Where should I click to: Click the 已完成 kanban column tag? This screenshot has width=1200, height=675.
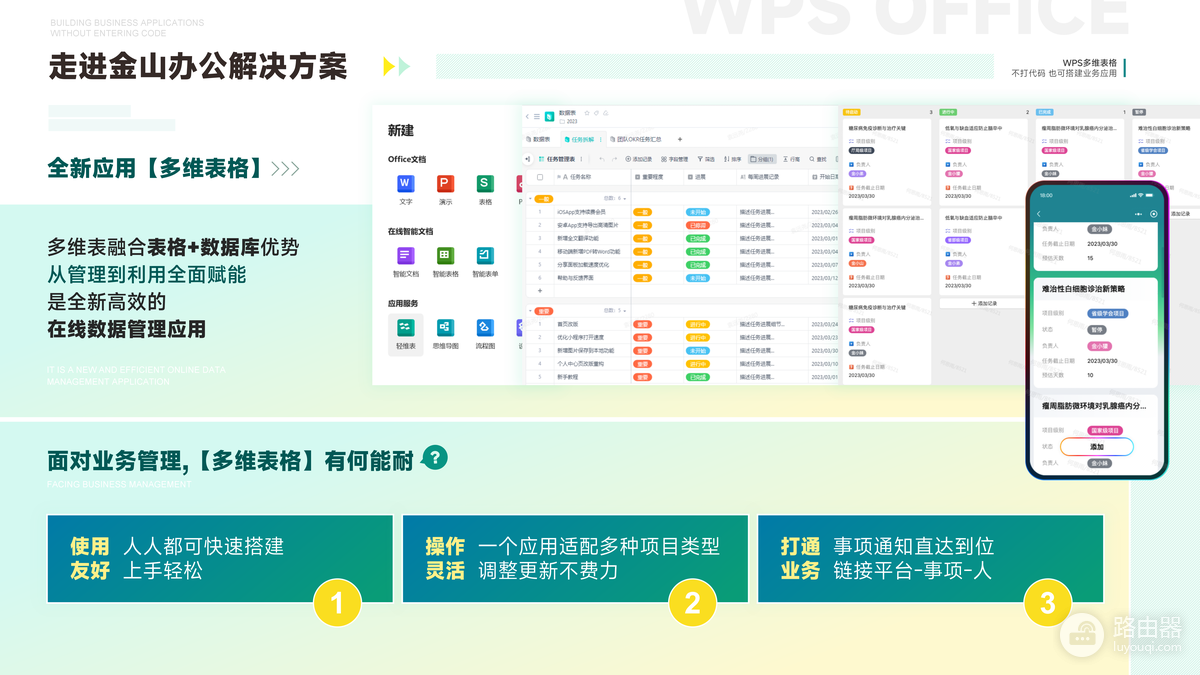click(x=1043, y=112)
